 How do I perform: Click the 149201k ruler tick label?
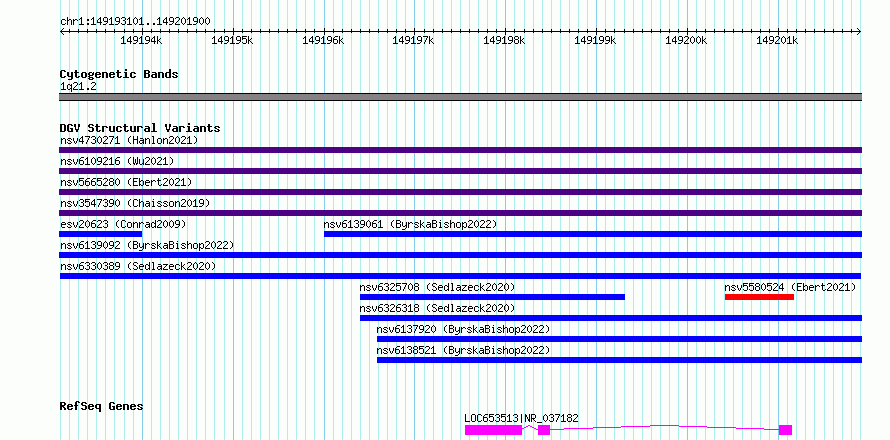(x=777, y=40)
